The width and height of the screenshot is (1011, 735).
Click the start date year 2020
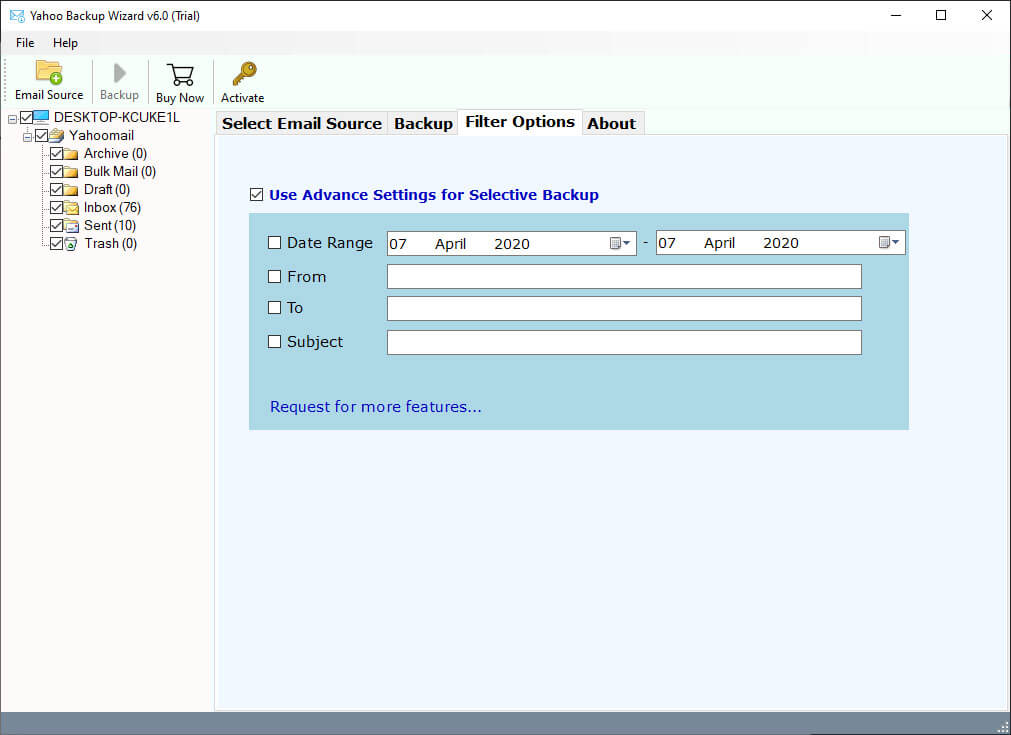point(512,244)
